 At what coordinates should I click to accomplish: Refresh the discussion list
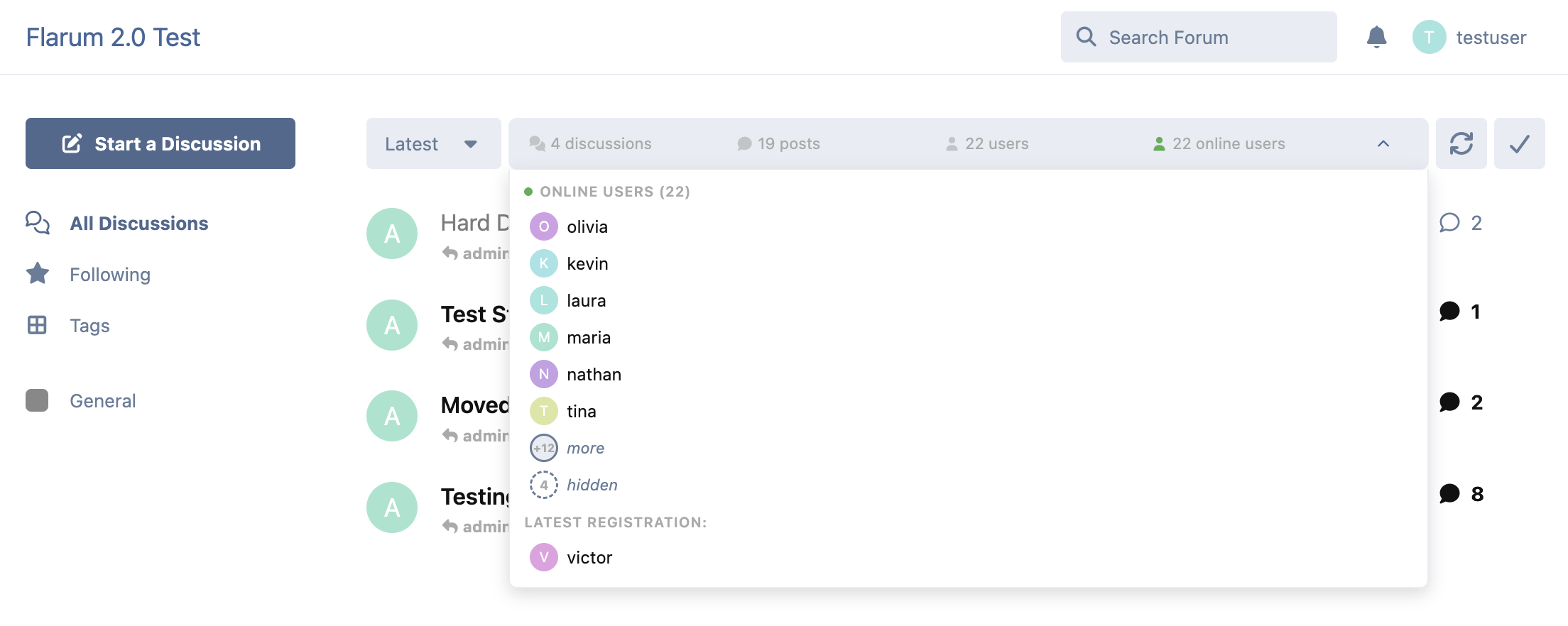pos(1461,143)
